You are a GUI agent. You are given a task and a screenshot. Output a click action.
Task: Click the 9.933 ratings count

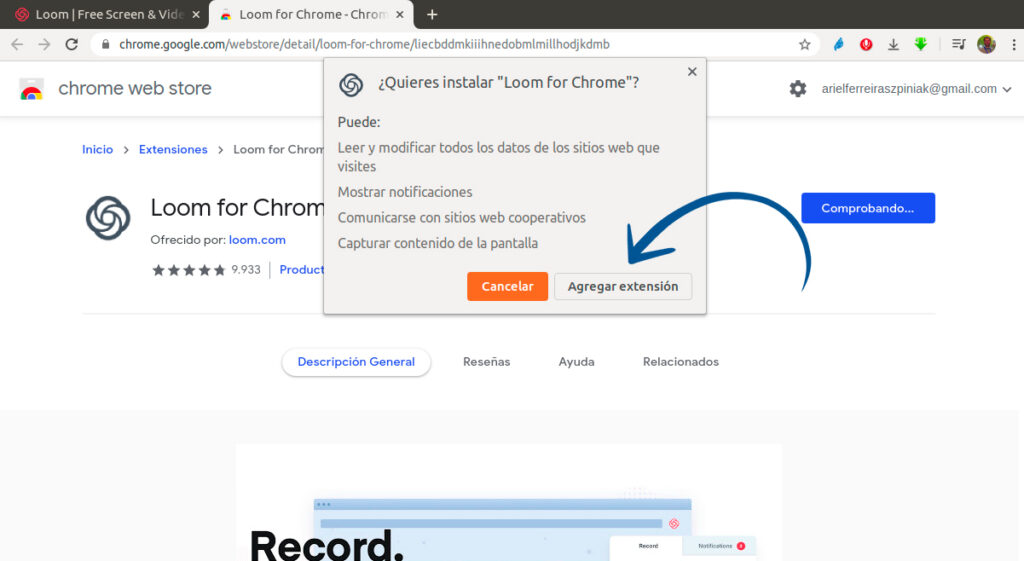pos(246,270)
